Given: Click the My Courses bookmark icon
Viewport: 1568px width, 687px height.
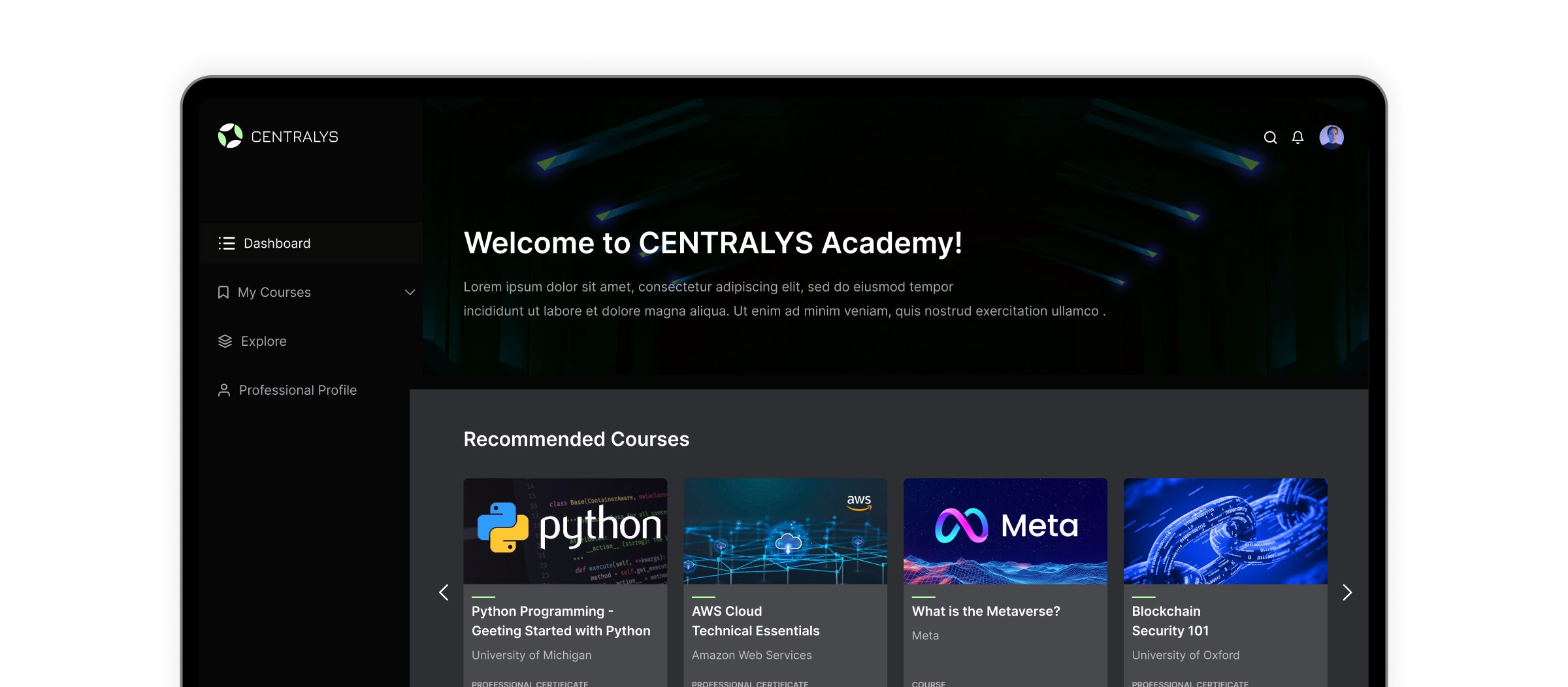Looking at the screenshot, I should [x=223, y=292].
